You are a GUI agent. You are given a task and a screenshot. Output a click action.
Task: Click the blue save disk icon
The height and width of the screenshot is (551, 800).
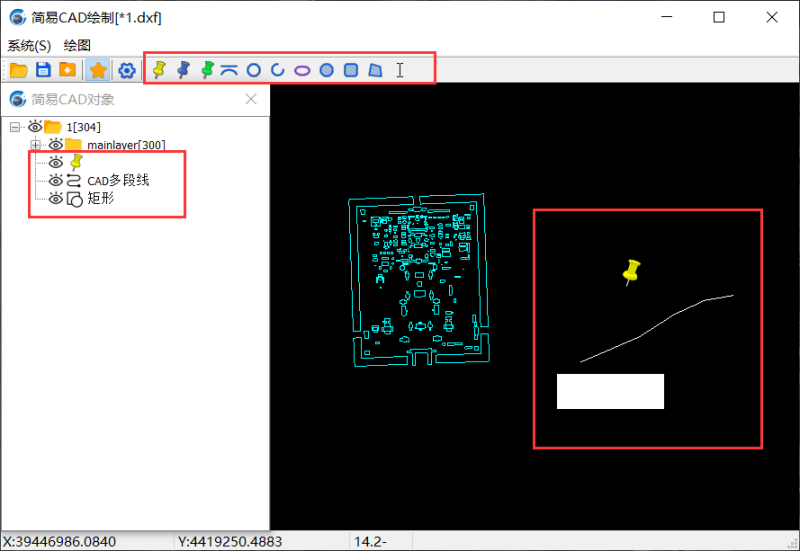[x=43, y=69]
